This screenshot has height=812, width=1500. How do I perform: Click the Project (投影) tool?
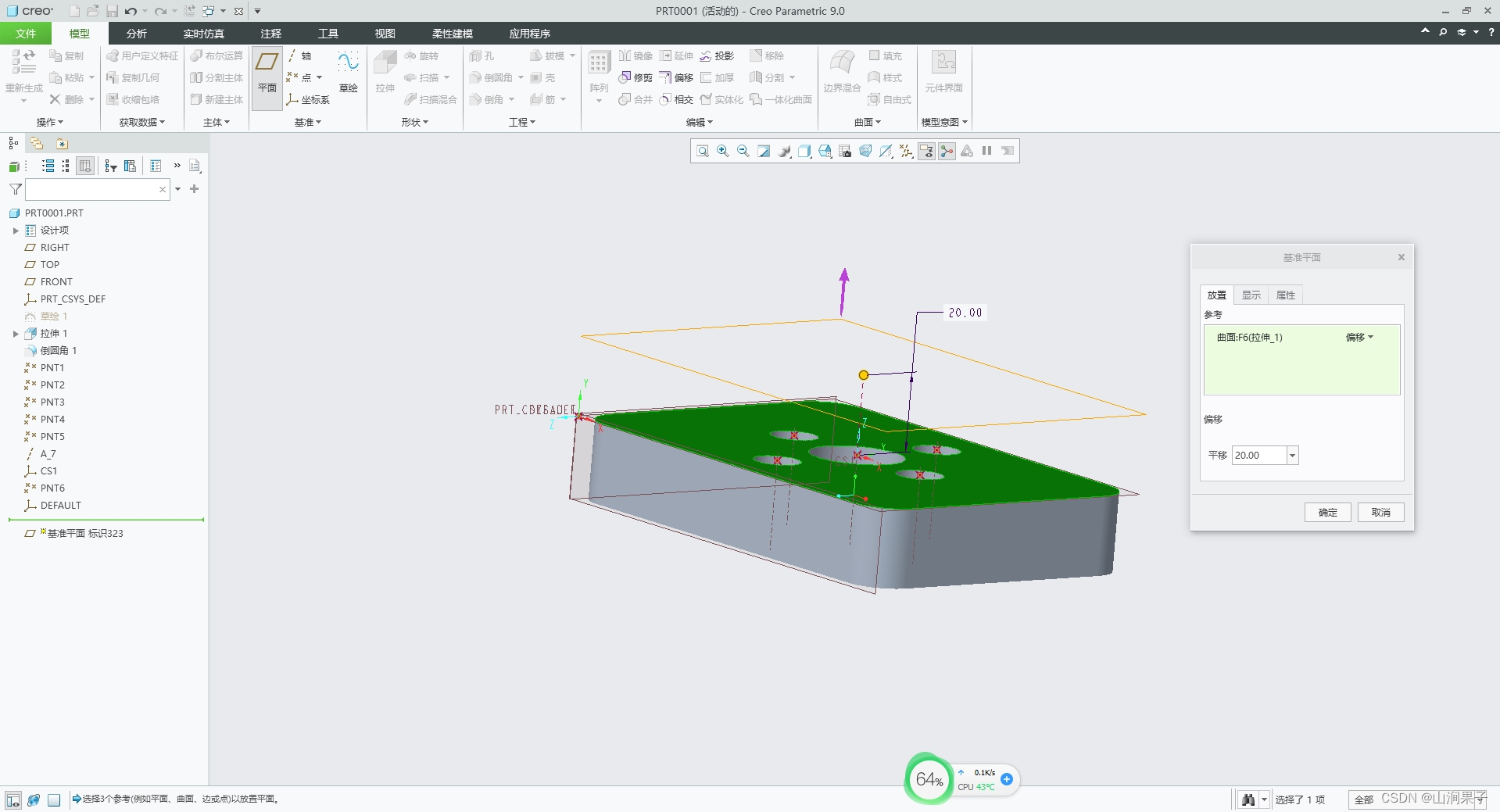click(717, 55)
